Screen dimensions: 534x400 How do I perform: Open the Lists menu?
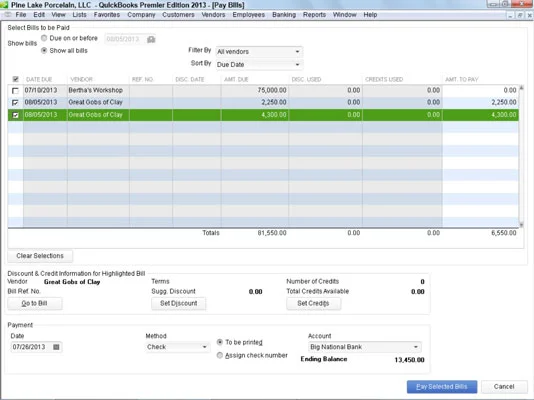79,15
